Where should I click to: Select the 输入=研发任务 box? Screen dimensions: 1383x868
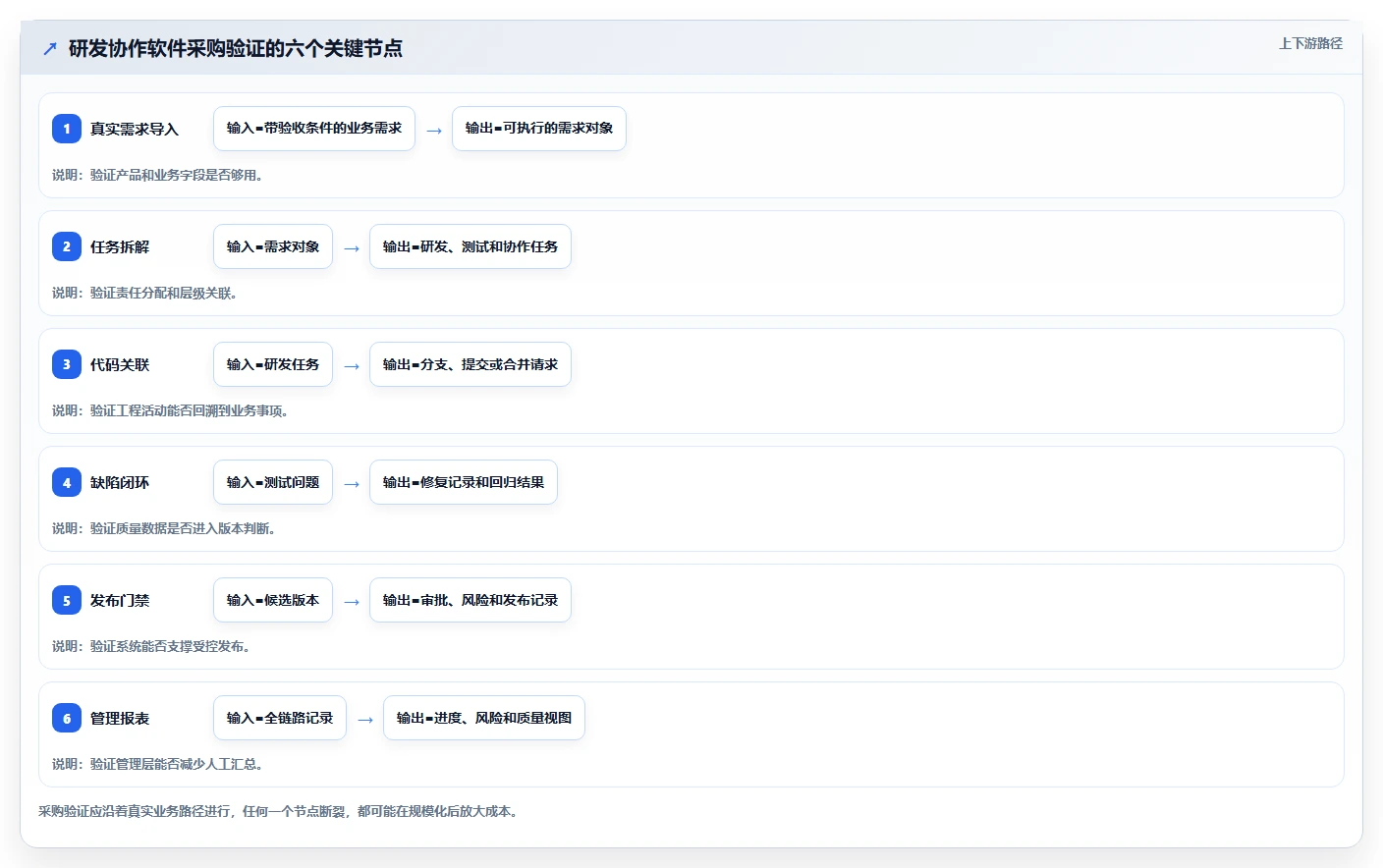tap(273, 364)
